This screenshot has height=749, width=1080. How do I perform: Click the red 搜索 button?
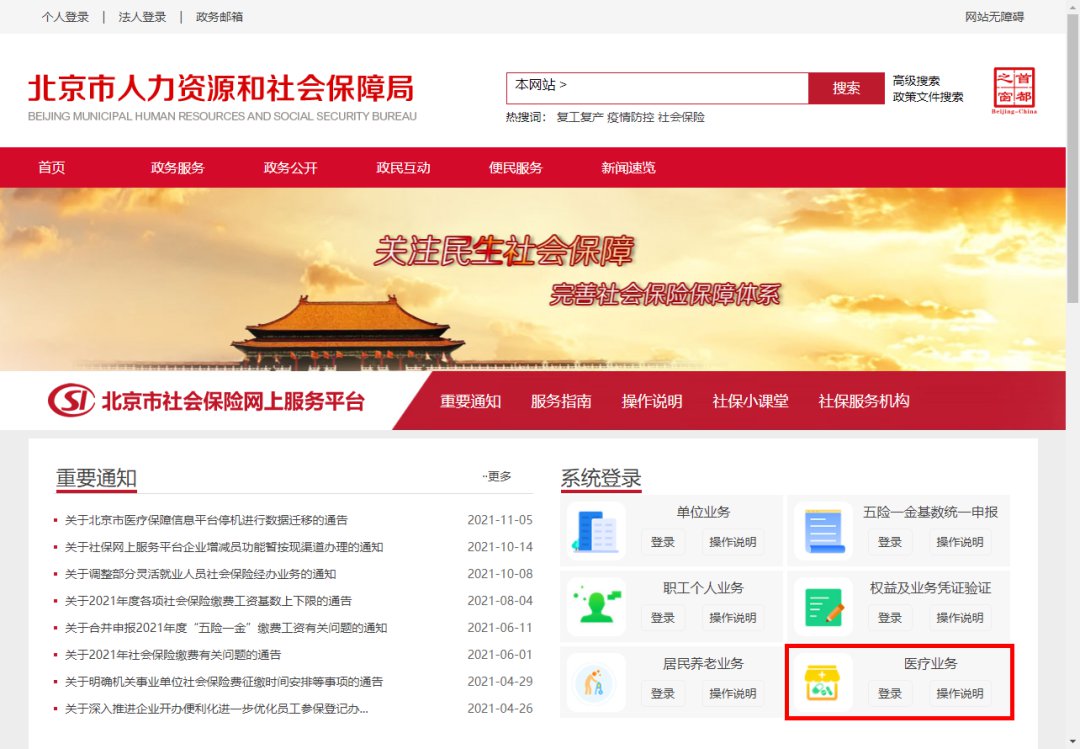847,88
